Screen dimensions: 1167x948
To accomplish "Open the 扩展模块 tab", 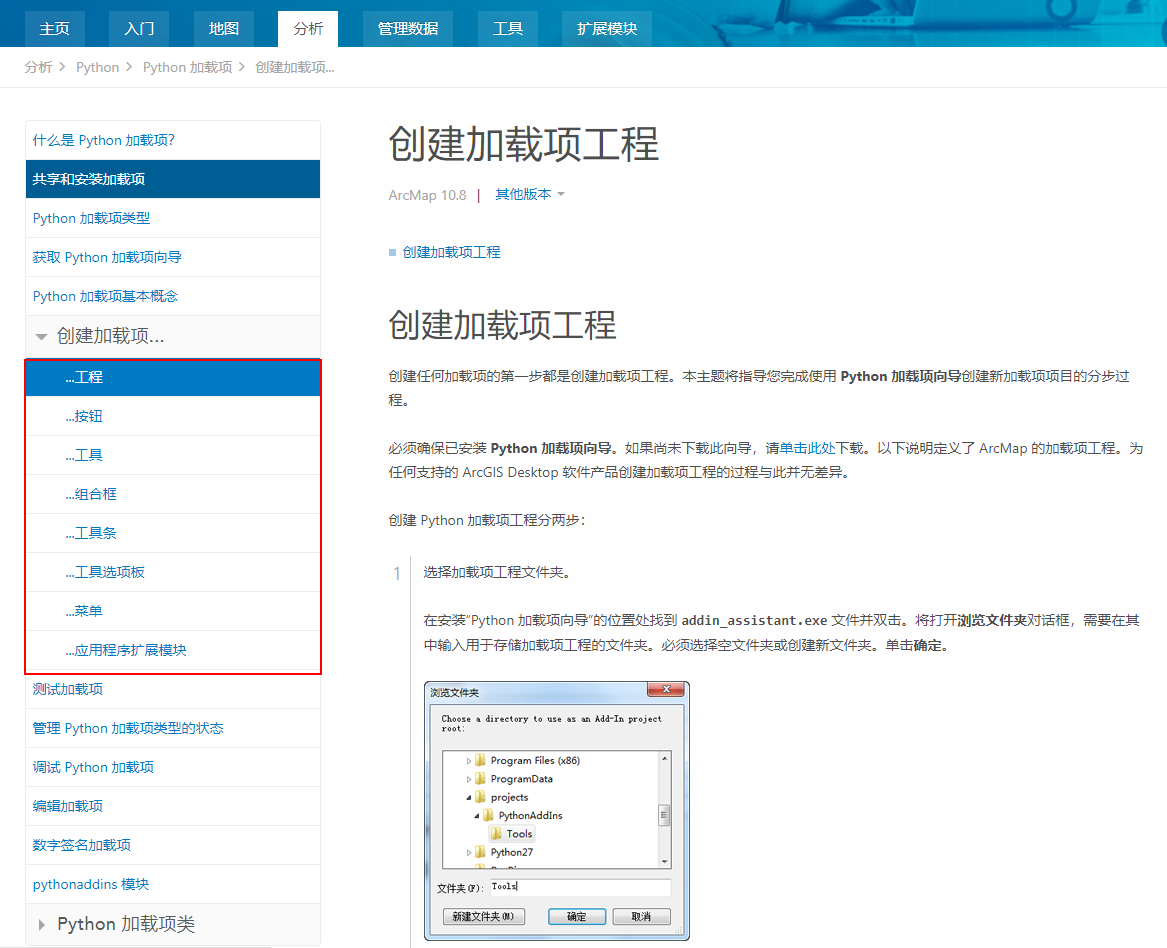I will pos(606,29).
